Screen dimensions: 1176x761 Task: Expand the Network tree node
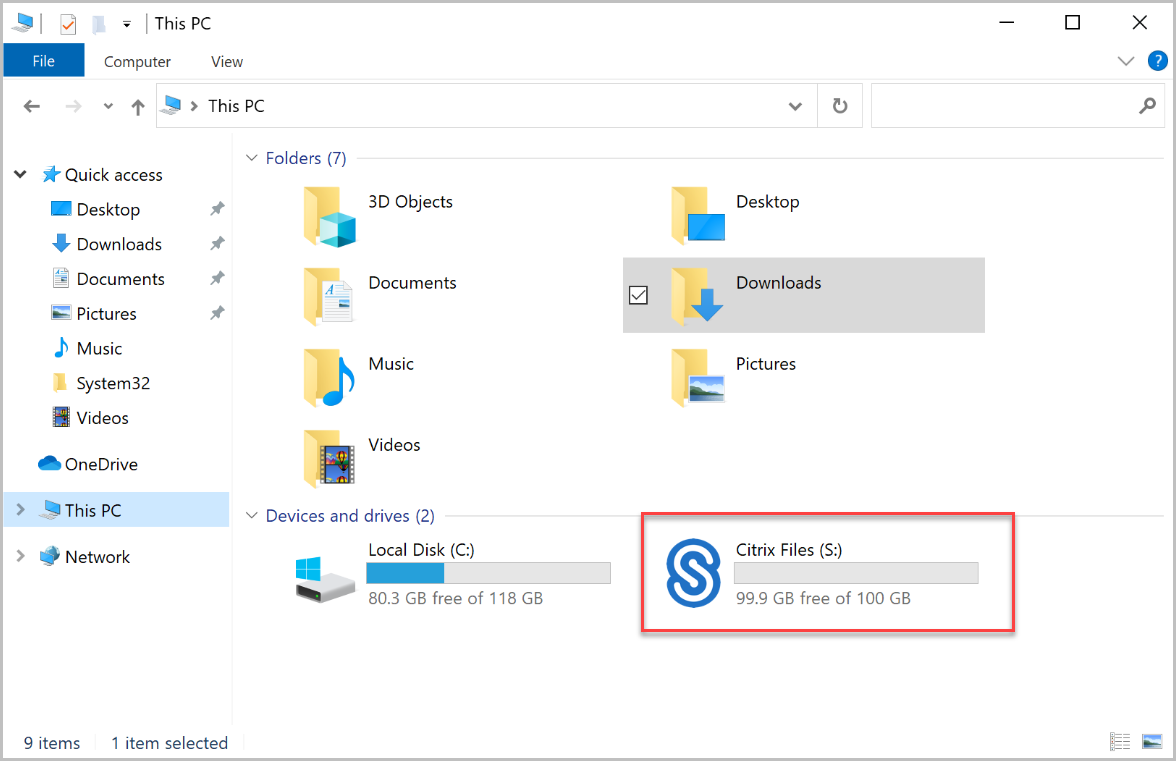click(x=20, y=557)
